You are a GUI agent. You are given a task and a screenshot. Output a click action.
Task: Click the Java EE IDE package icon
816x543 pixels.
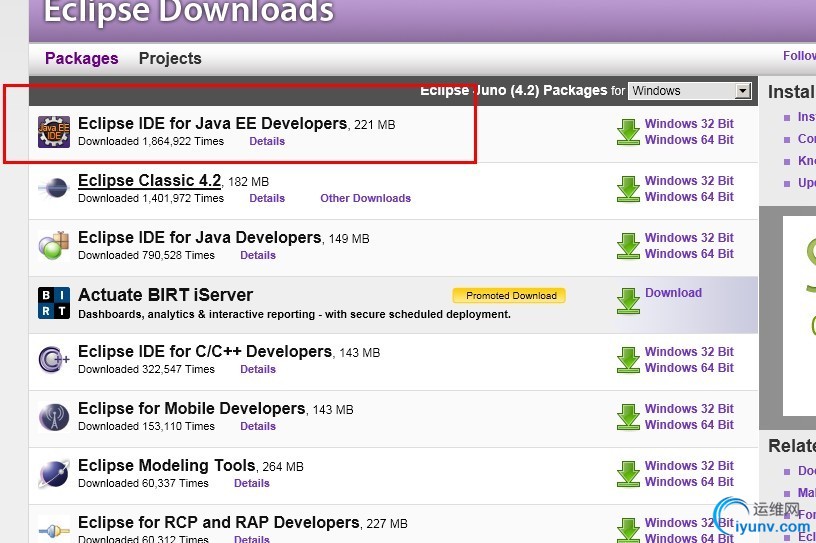pos(54,132)
